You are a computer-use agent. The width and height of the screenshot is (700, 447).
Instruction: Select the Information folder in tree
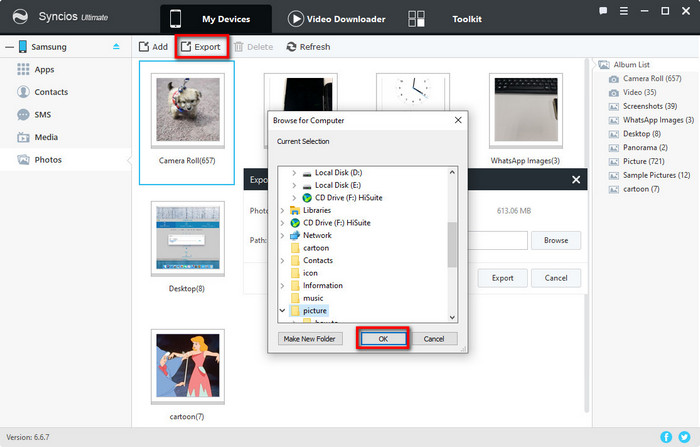click(x=322, y=285)
